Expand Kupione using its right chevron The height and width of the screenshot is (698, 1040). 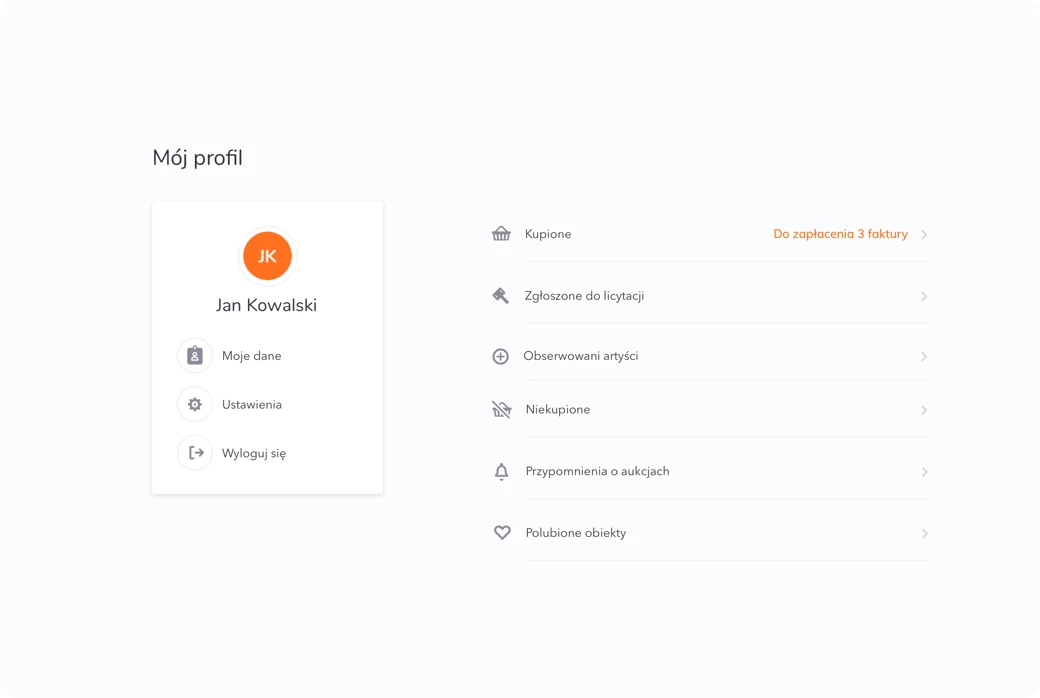924,234
